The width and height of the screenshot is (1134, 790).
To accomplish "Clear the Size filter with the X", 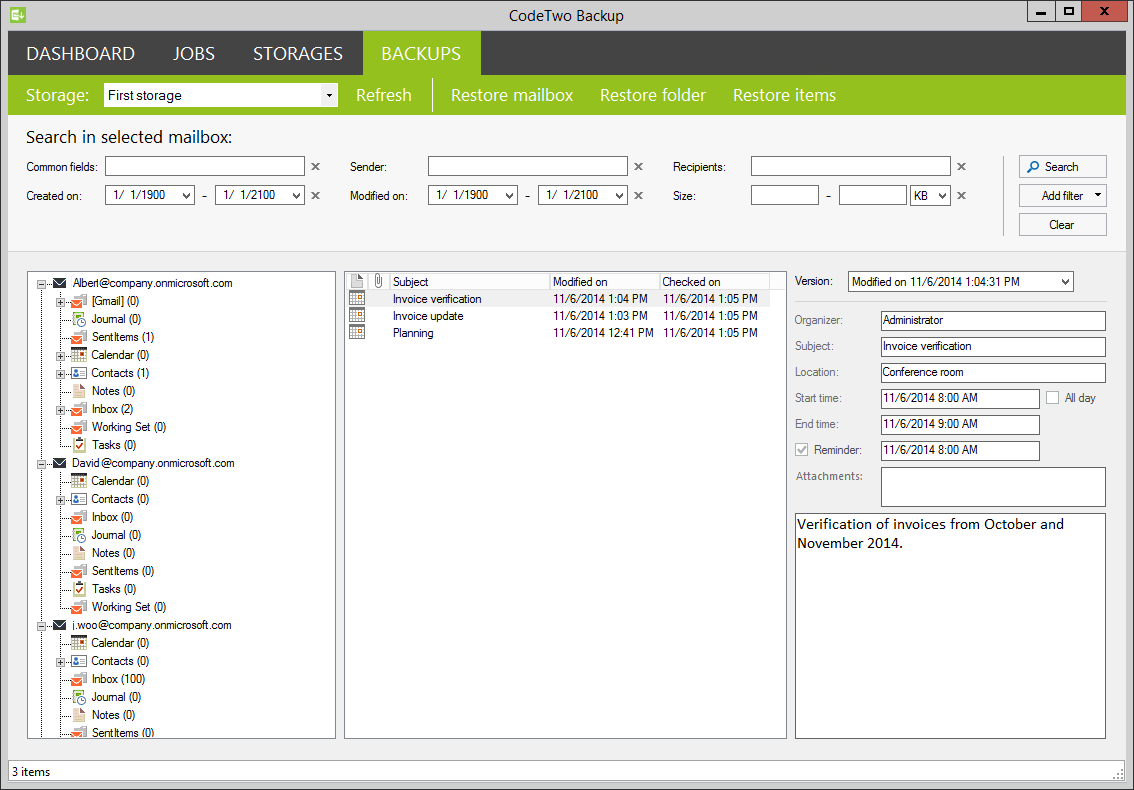I will 962,195.
